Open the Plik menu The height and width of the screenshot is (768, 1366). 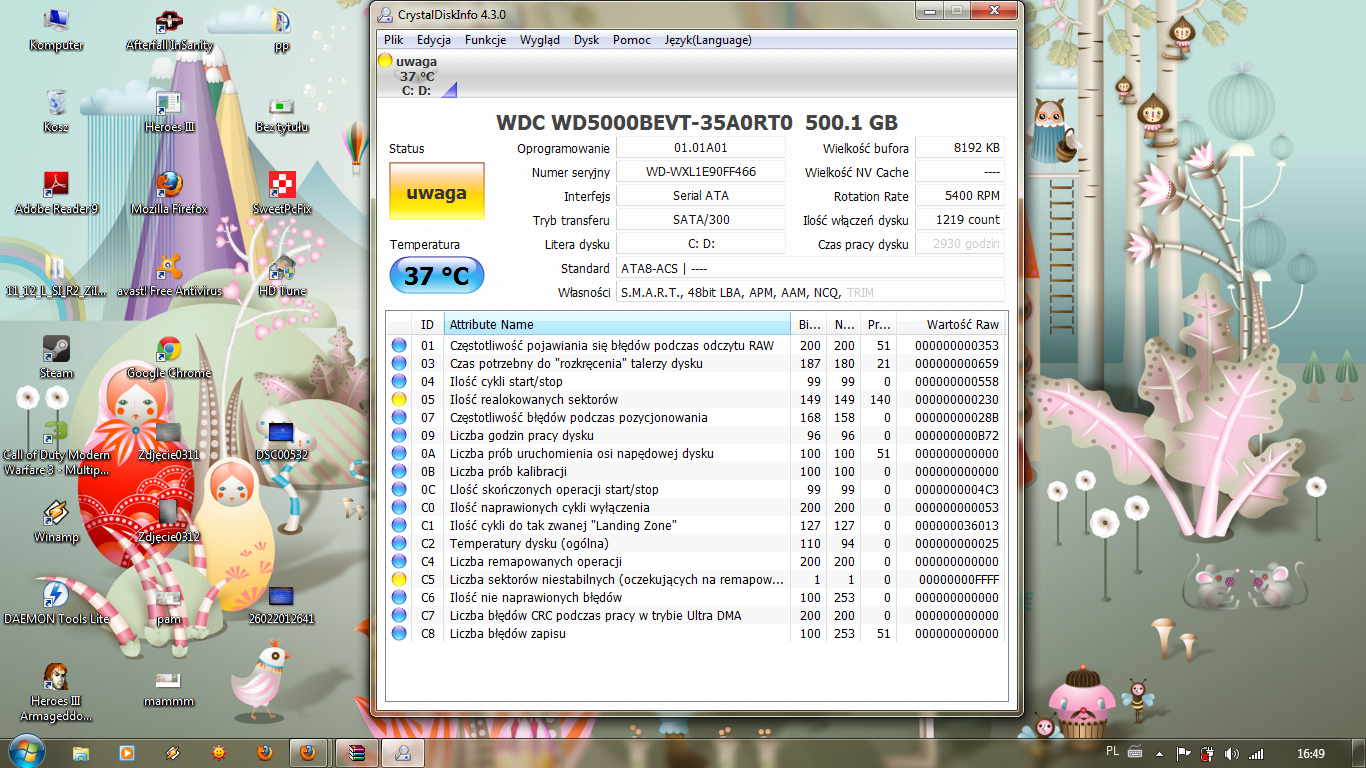click(393, 40)
